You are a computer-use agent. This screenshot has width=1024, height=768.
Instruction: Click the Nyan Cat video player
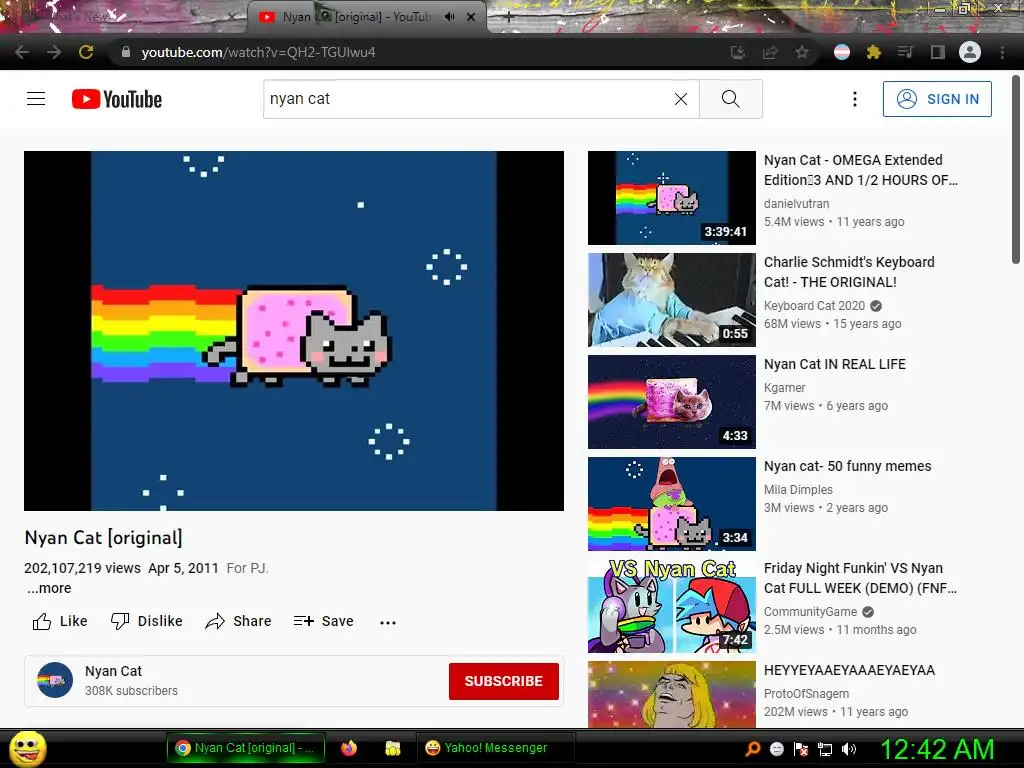click(294, 330)
